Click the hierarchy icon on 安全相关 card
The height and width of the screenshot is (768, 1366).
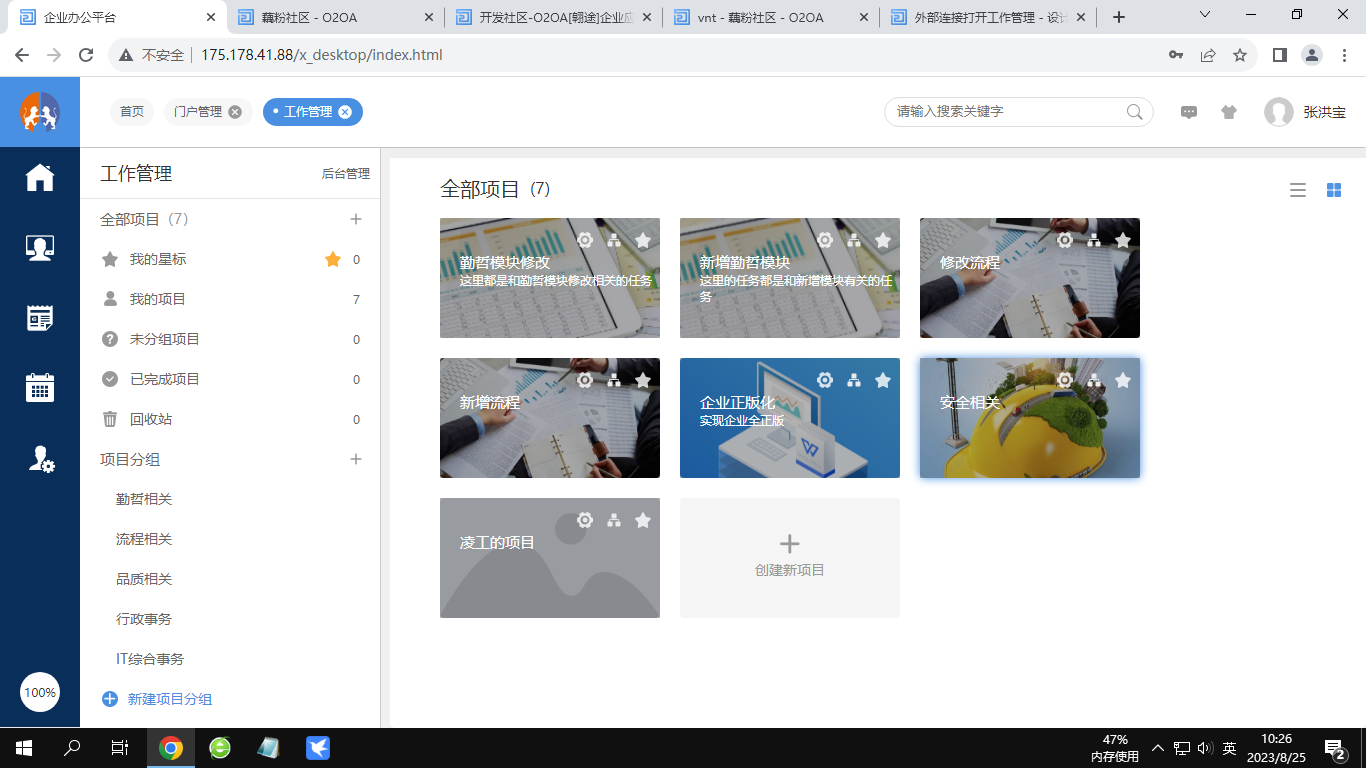pyautogui.click(x=1094, y=380)
